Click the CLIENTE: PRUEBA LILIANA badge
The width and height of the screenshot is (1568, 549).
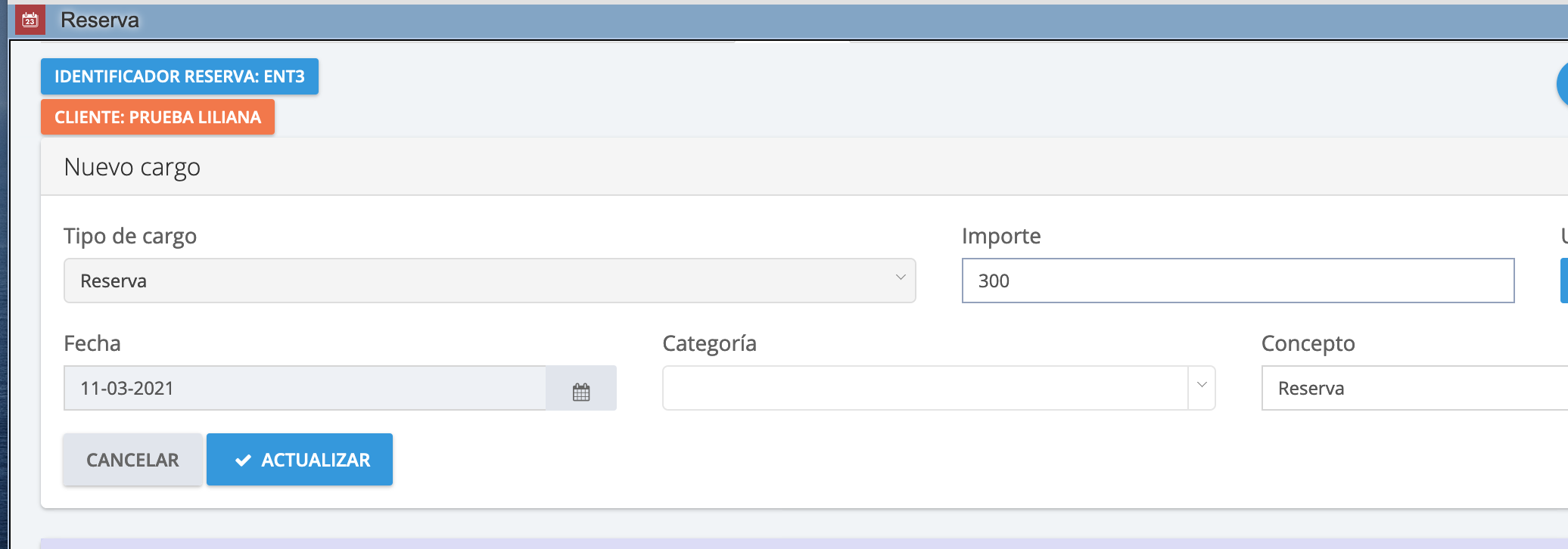(x=157, y=117)
